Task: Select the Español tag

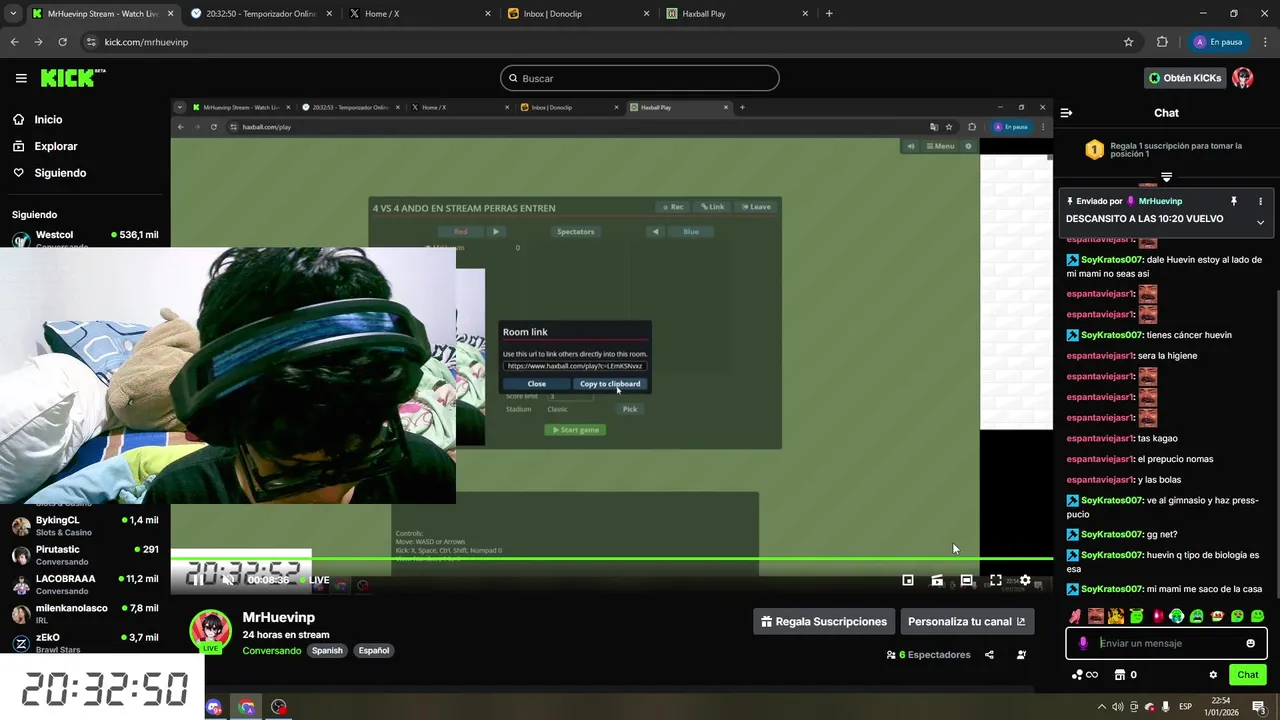Action: (x=374, y=650)
